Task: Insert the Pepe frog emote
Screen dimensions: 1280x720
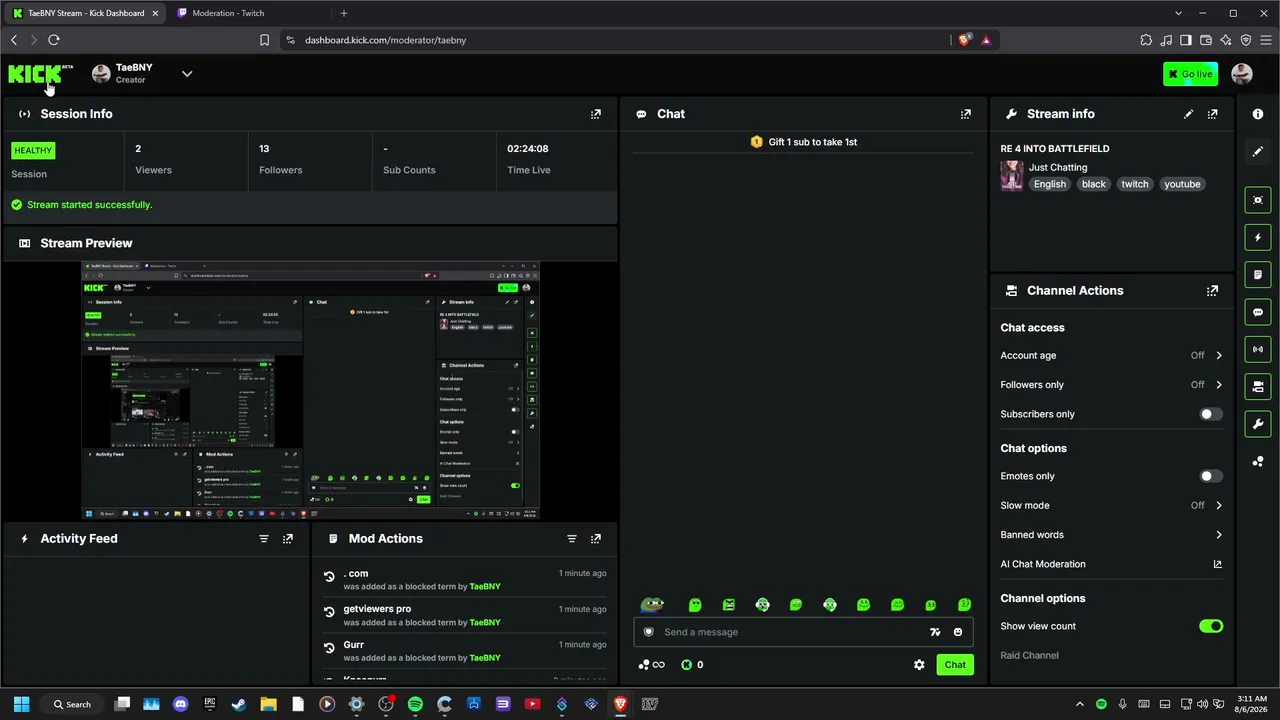Action: (x=652, y=605)
